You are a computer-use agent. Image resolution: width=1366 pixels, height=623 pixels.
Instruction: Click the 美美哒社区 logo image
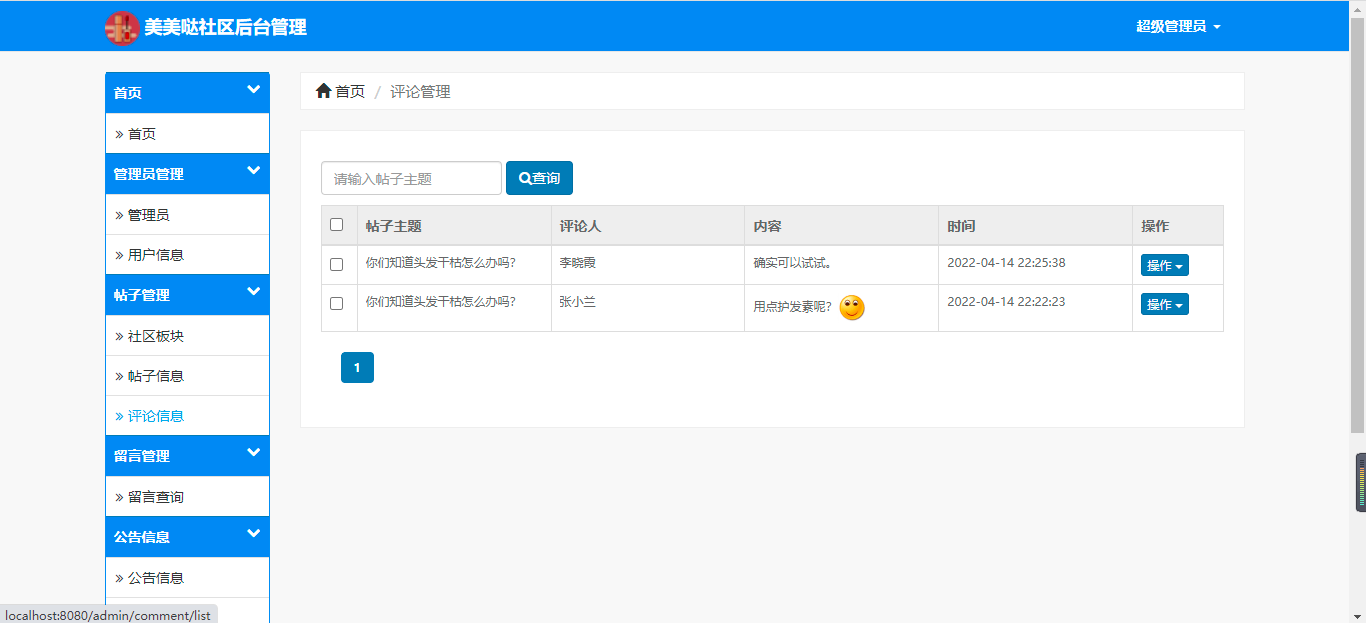[122, 28]
